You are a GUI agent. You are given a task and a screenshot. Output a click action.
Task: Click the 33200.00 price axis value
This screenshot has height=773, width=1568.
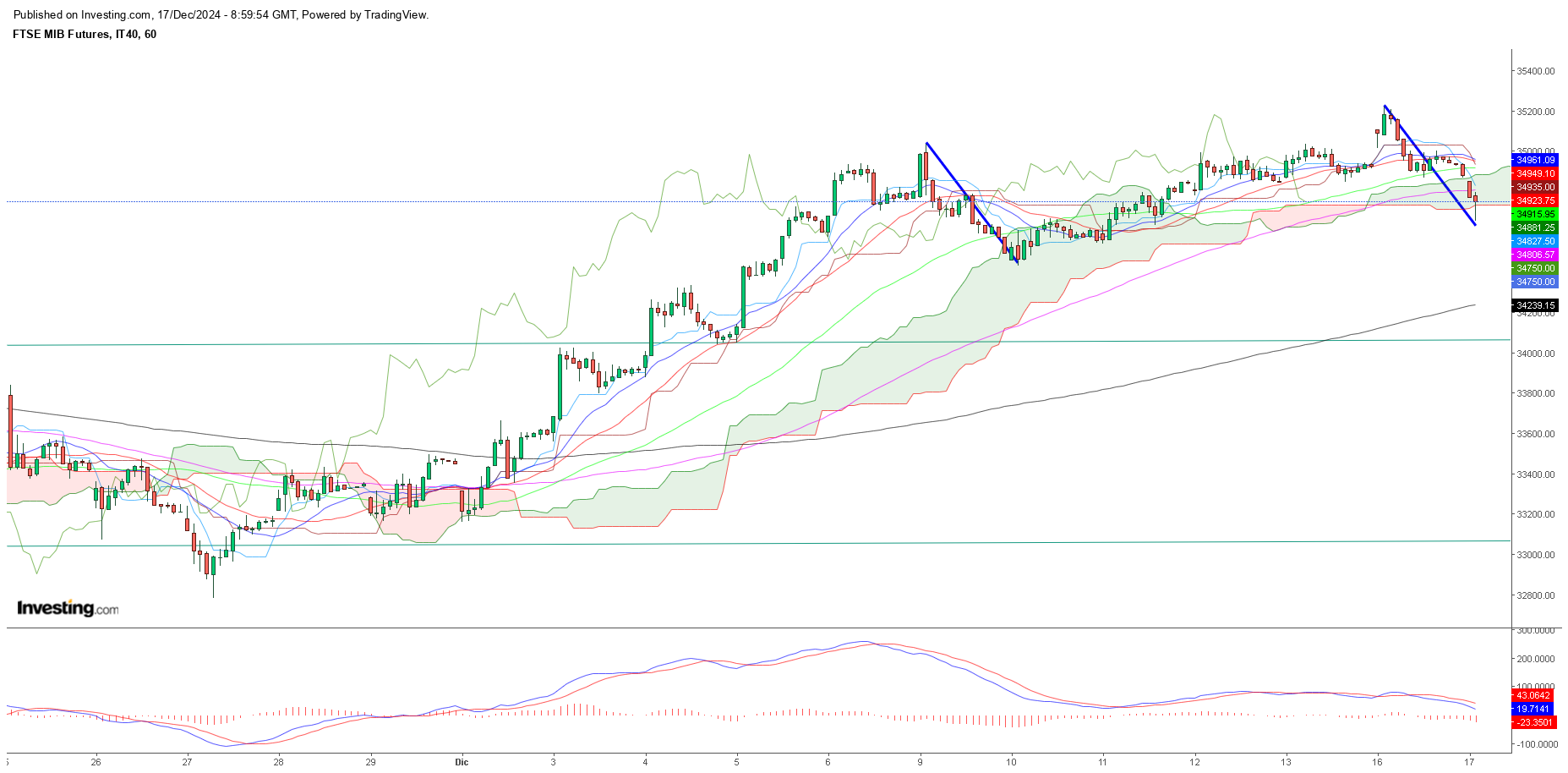click(x=1536, y=514)
